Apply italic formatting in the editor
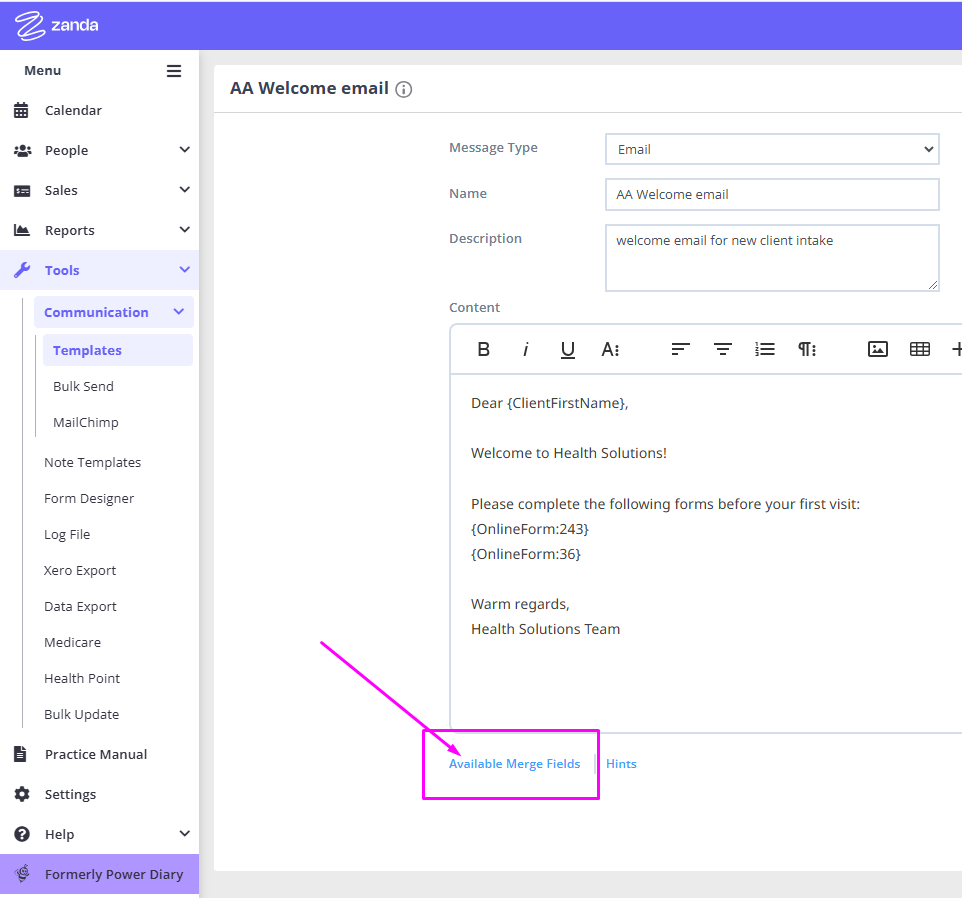Viewport: 962px width, 898px height. pos(526,349)
